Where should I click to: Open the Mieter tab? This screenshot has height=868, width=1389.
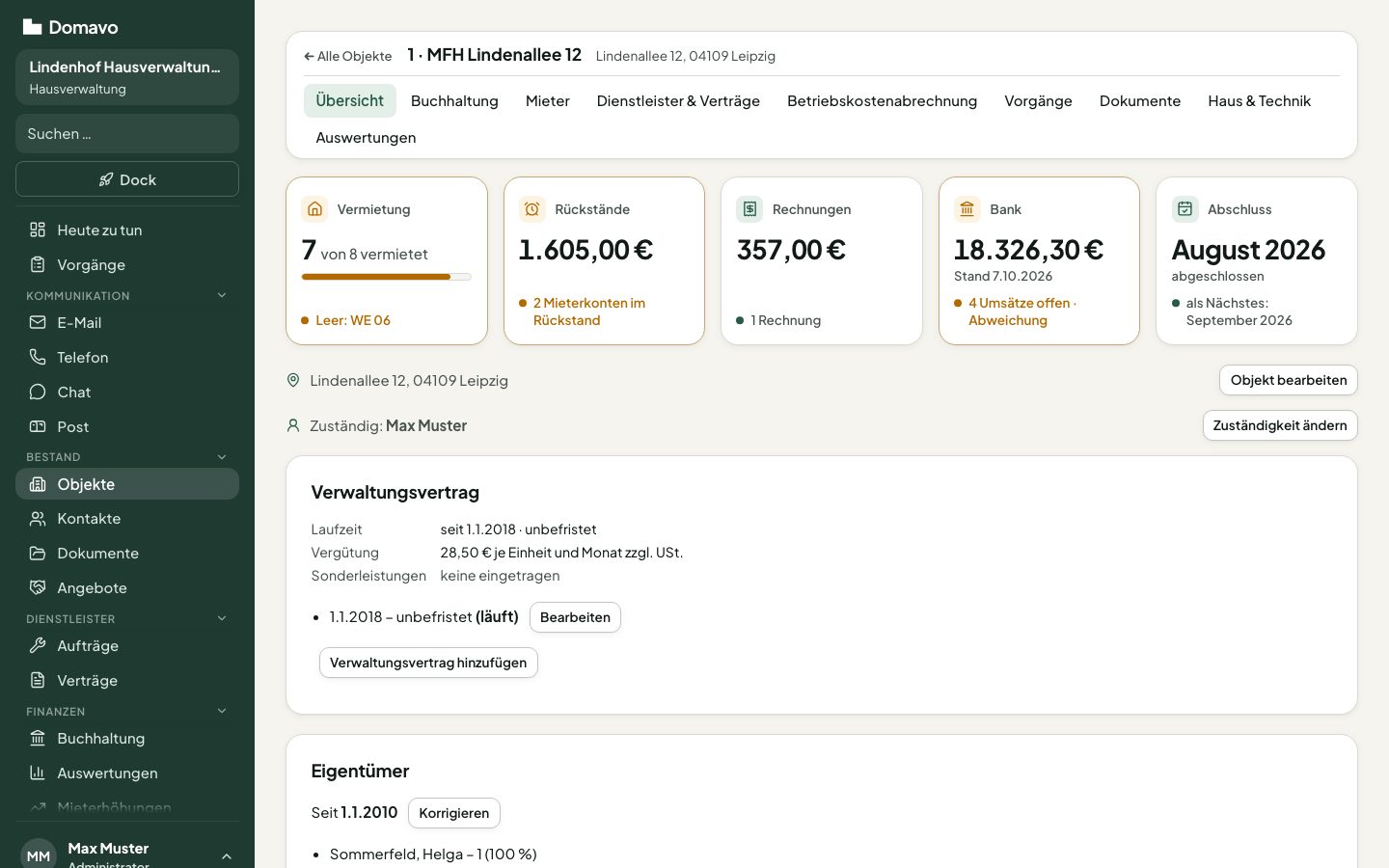click(x=548, y=100)
